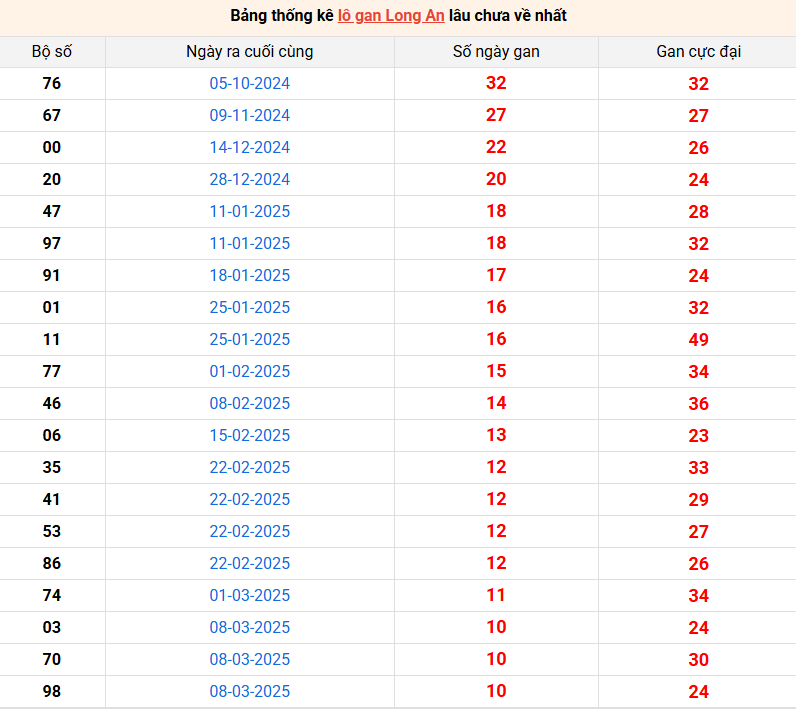The height and width of the screenshot is (712, 796).
Task: Click the date 05-10-2024 link
Action: click(250, 83)
